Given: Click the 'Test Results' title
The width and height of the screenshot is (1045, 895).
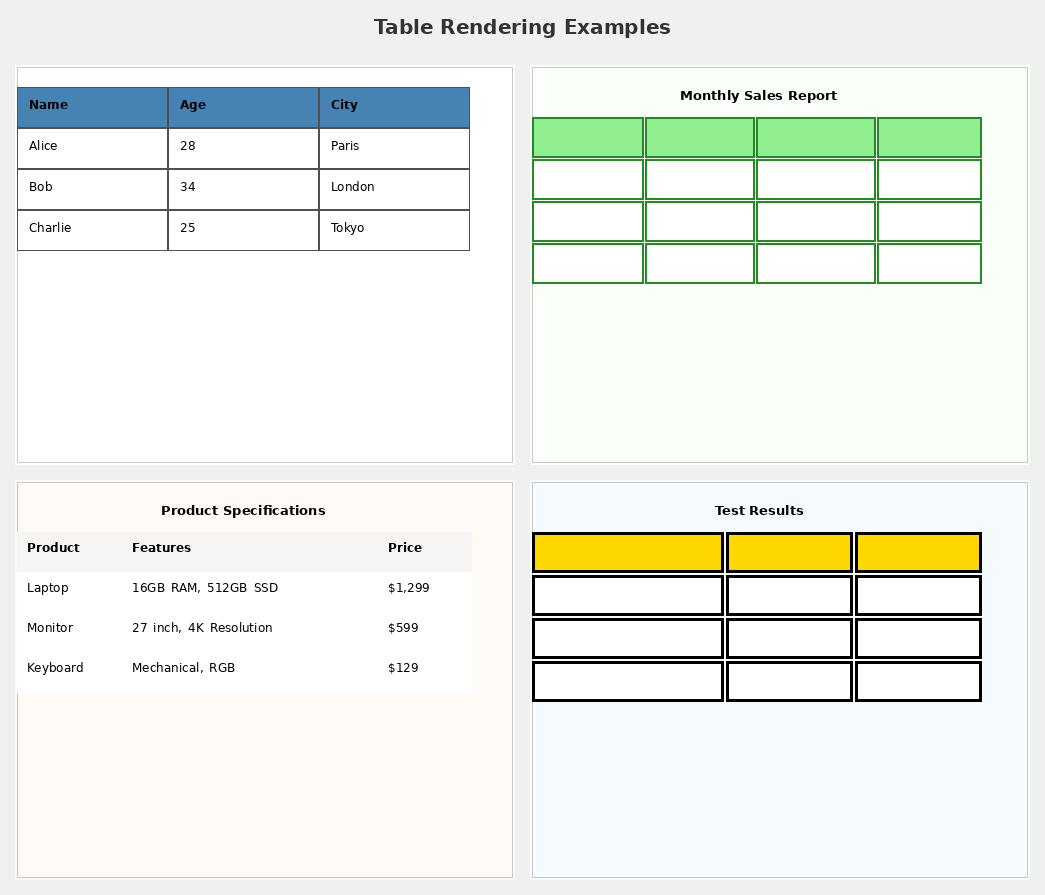Looking at the screenshot, I should (x=758, y=510).
